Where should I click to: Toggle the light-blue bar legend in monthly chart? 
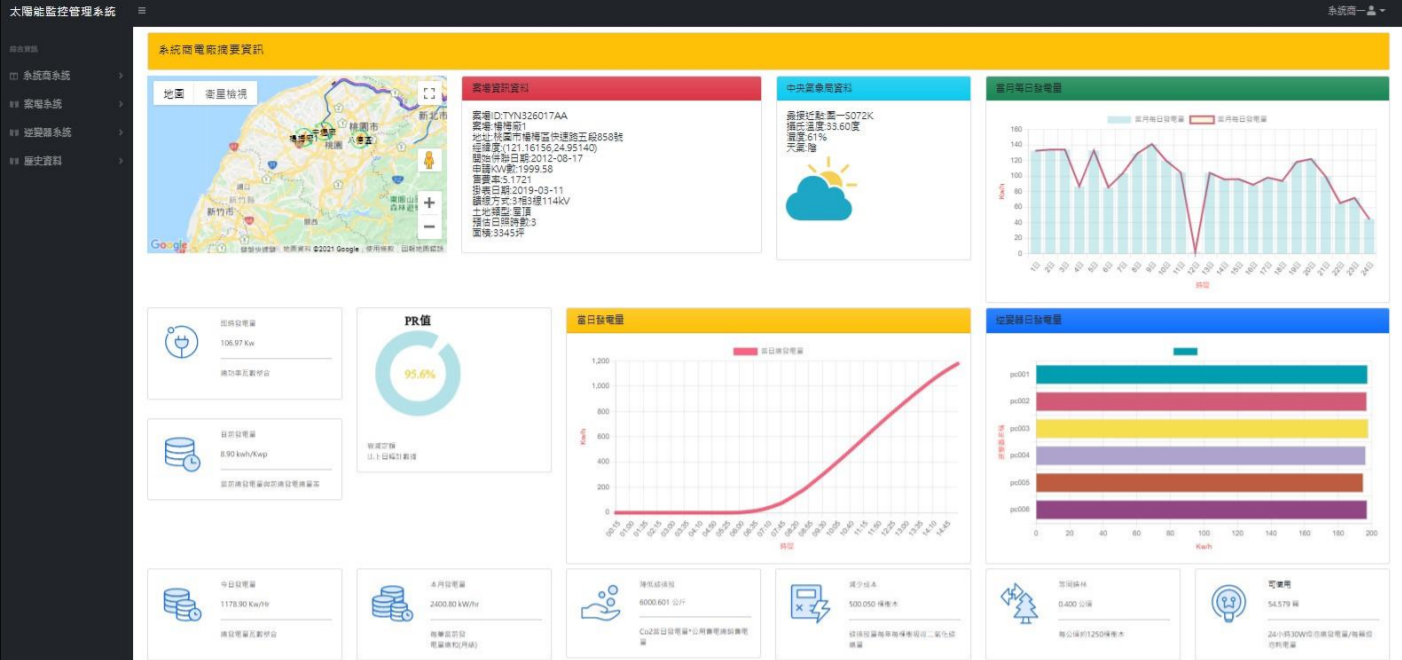[1121, 119]
